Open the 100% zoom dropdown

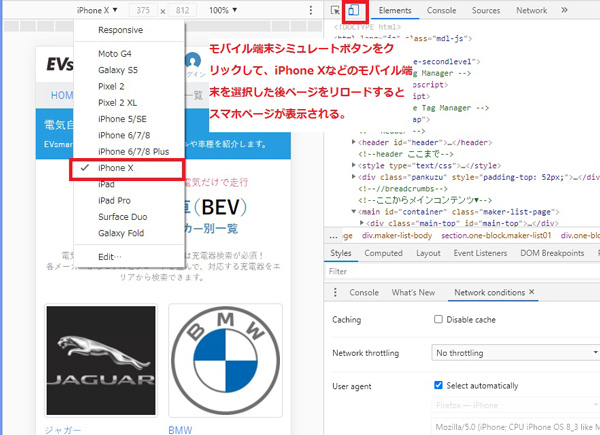click(223, 10)
